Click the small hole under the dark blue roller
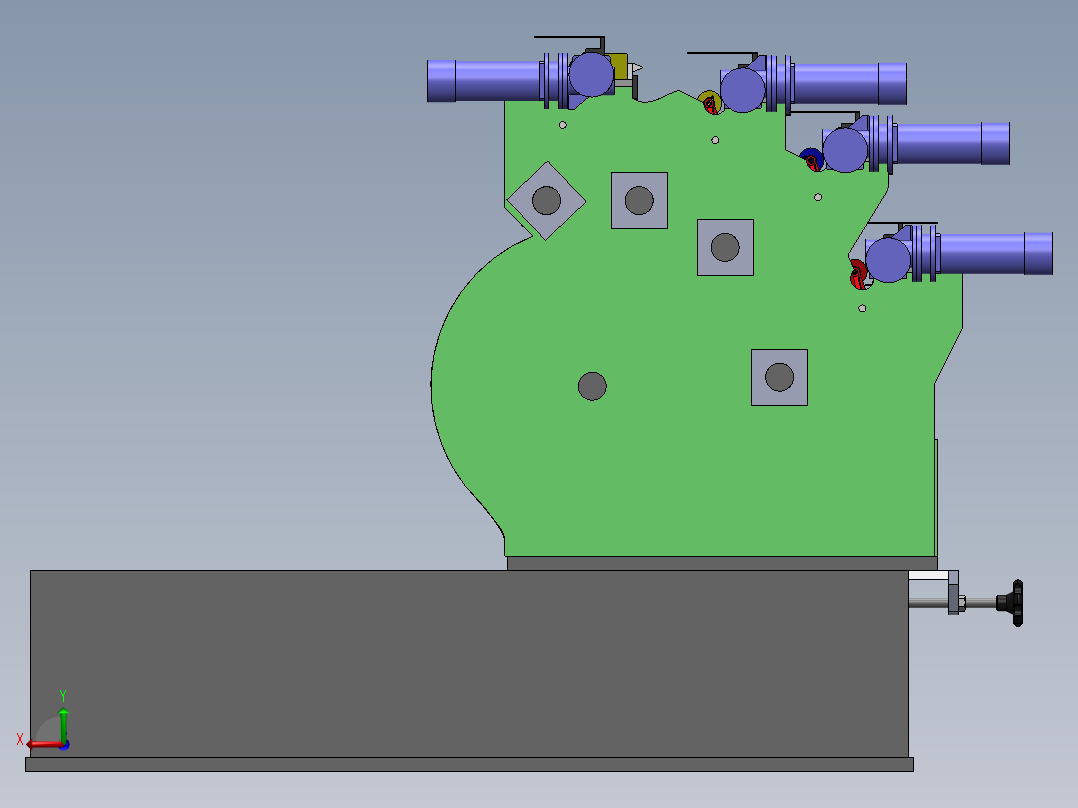Screen dimensions: 1078x808 point(818,197)
